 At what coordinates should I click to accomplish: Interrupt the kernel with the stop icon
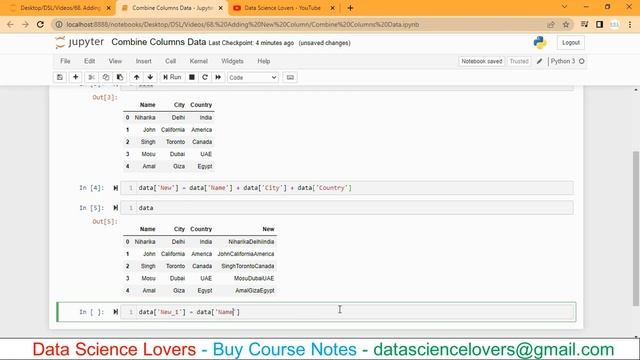(191, 77)
